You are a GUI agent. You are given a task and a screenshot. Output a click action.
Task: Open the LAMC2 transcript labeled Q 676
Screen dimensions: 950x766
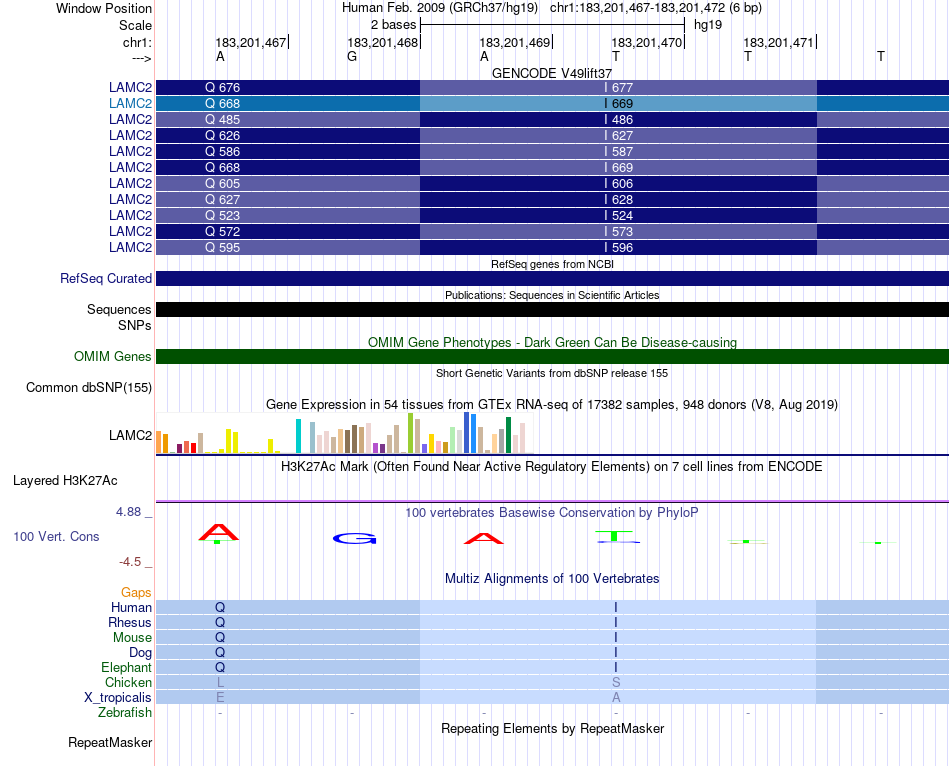pos(130,87)
